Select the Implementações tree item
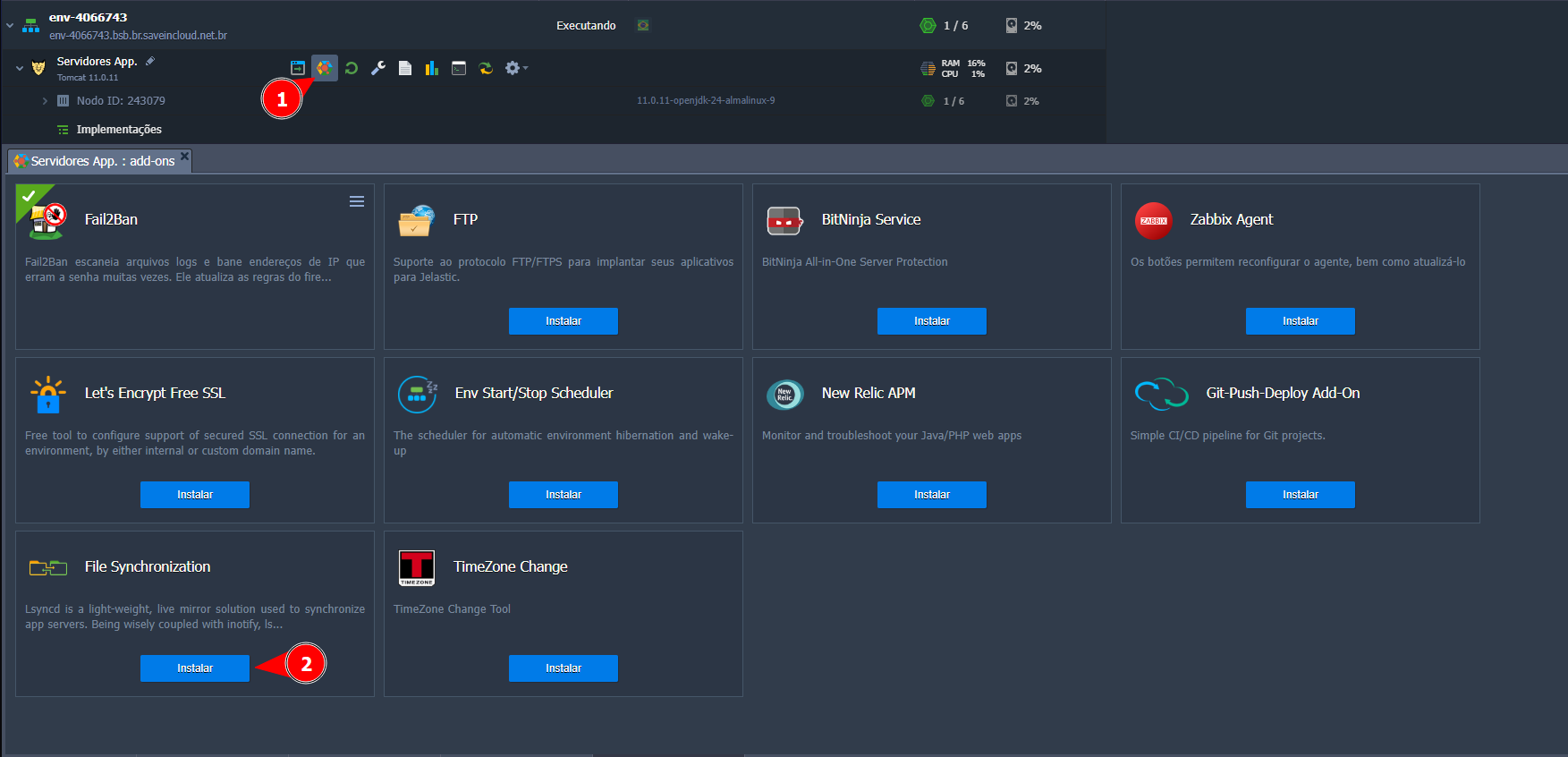 click(x=119, y=130)
